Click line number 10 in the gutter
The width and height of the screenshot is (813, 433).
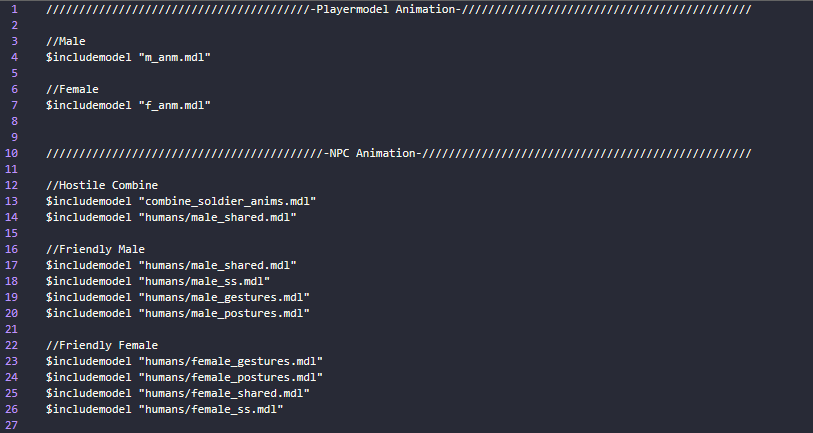(x=12, y=153)
